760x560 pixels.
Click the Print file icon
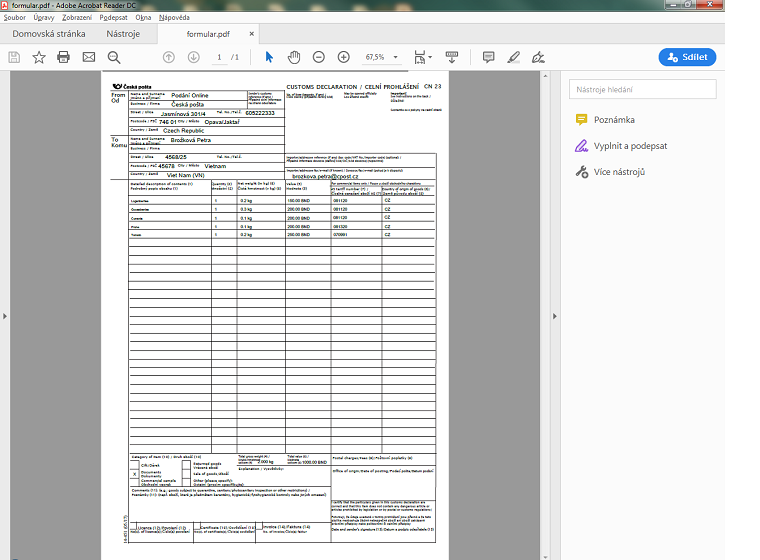click(x=63, y=57)
